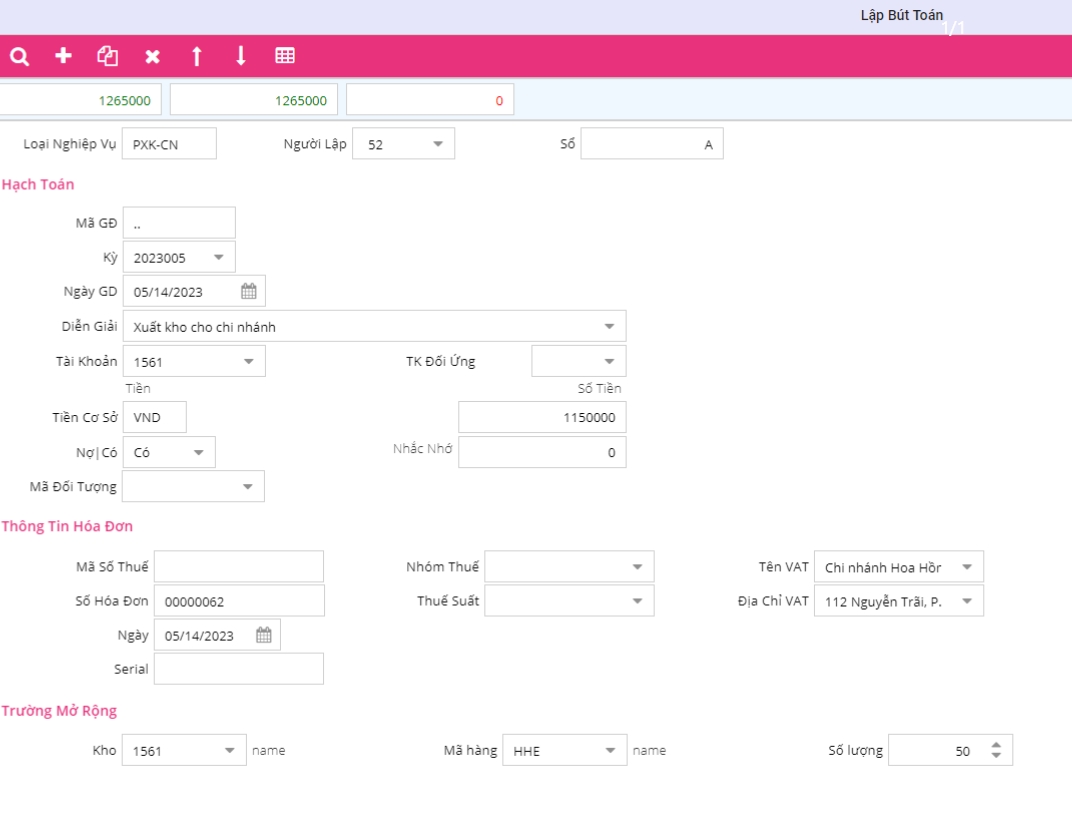
Task: Open the Mã hàng item dropdown
Action: tap(610, 750)
